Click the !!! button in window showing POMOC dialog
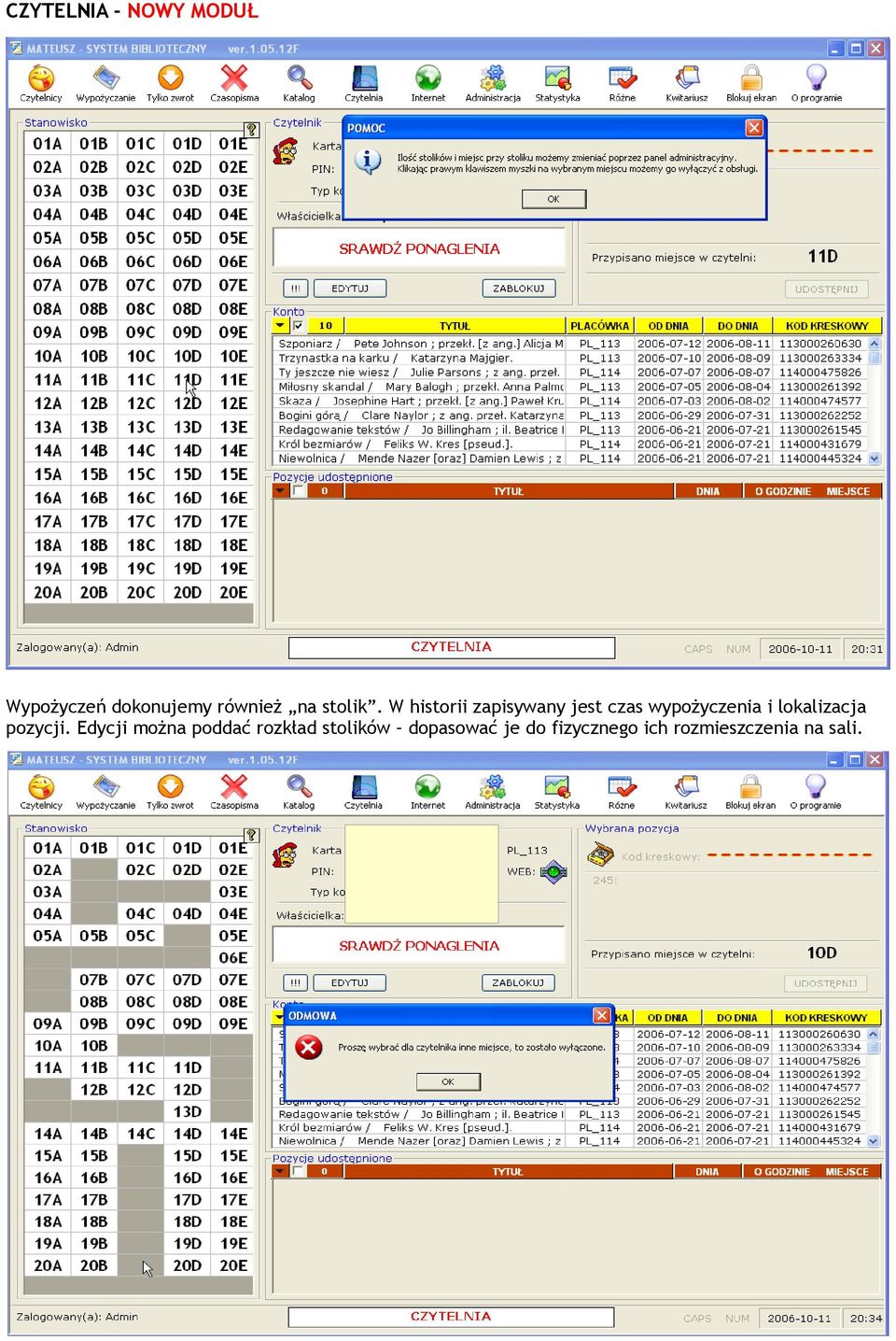 pos(295,289)
